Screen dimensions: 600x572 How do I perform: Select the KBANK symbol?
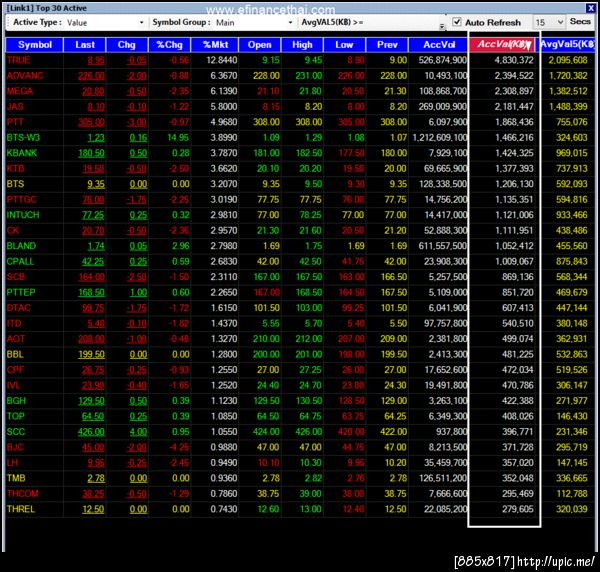point(22,153)
